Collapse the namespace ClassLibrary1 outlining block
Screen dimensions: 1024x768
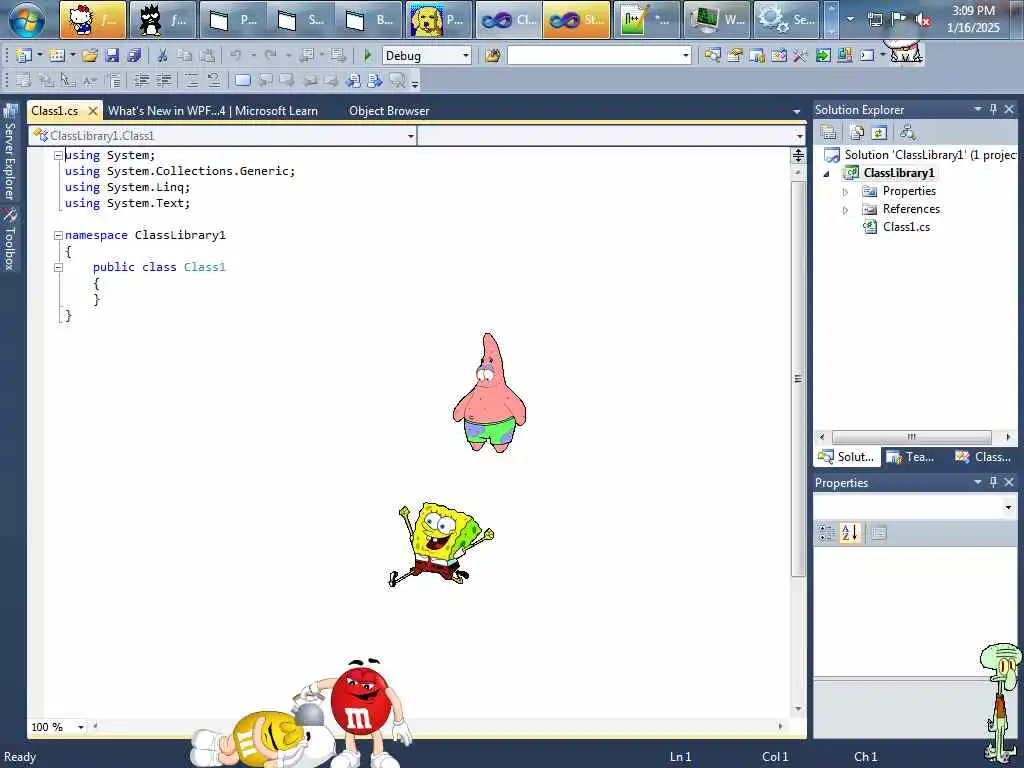pos(58,235)
